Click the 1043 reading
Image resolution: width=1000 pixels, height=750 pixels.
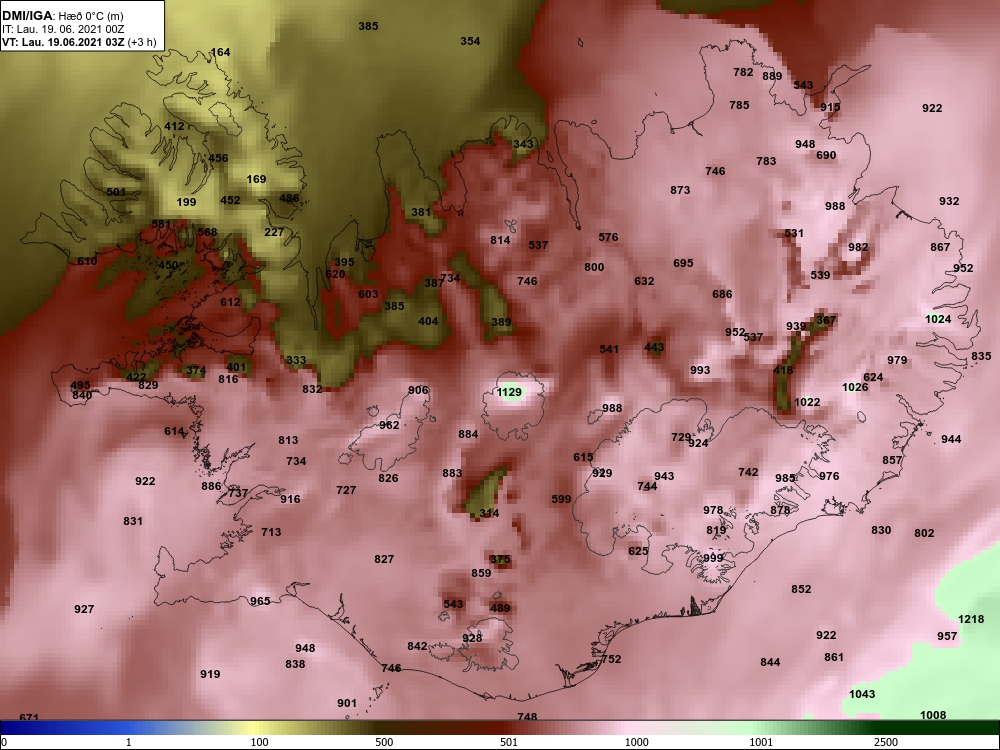pos(862,695)
